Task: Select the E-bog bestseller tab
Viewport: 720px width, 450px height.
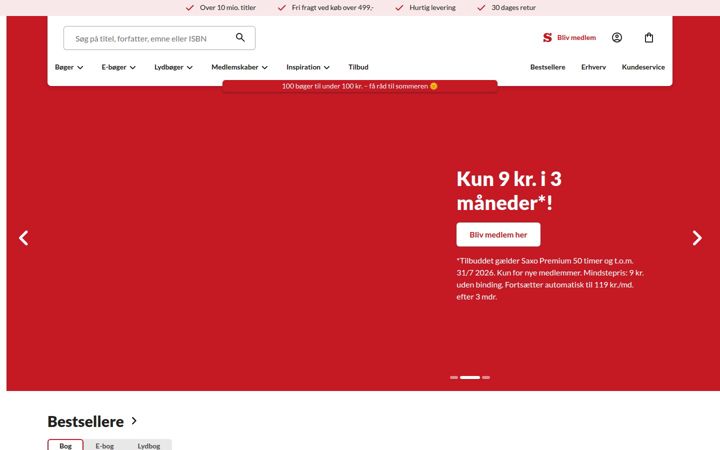Action: (x=105, y=445)
